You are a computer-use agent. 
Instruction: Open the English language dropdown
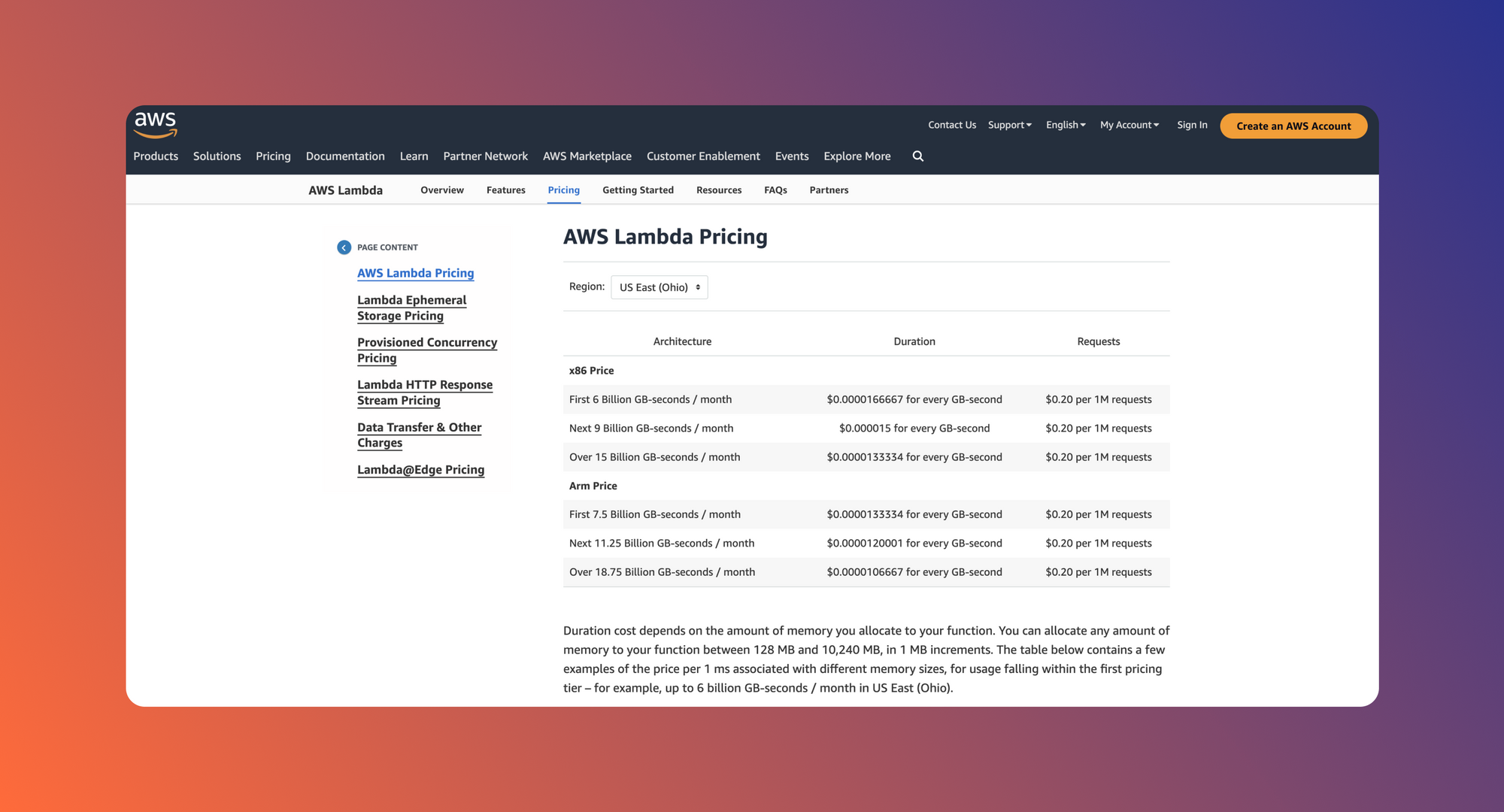[x=1066, y=125]
